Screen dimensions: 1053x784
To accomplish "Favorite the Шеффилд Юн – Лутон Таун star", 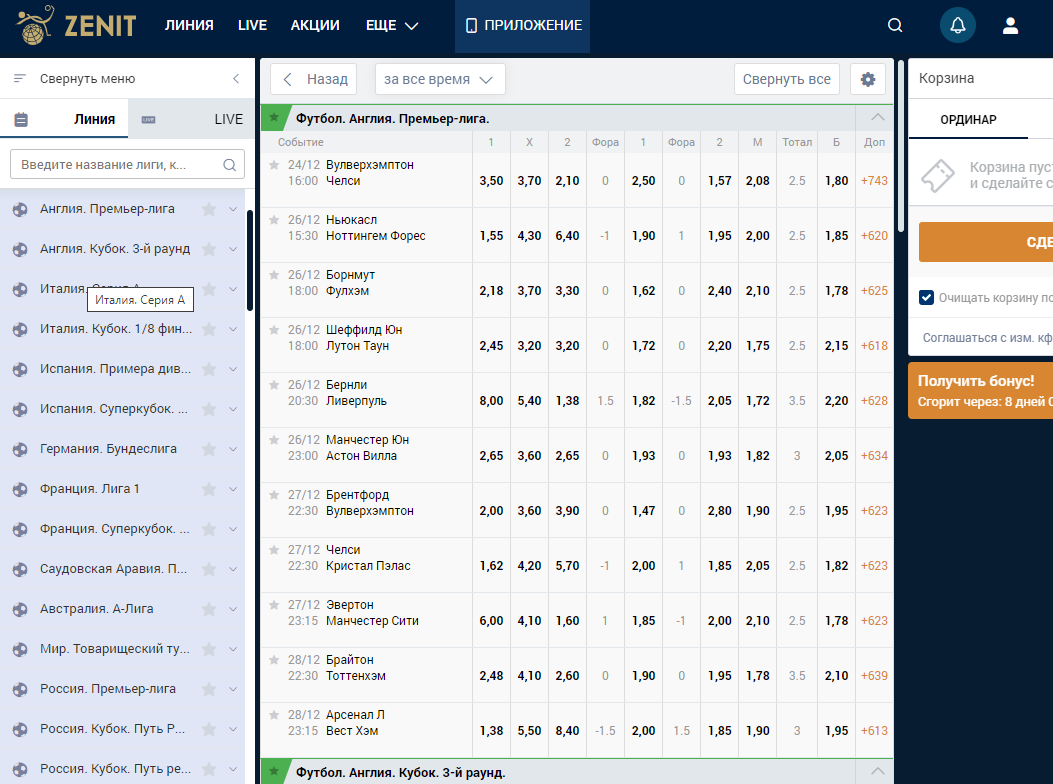I will pyautogui.click(x=274, y=330).
